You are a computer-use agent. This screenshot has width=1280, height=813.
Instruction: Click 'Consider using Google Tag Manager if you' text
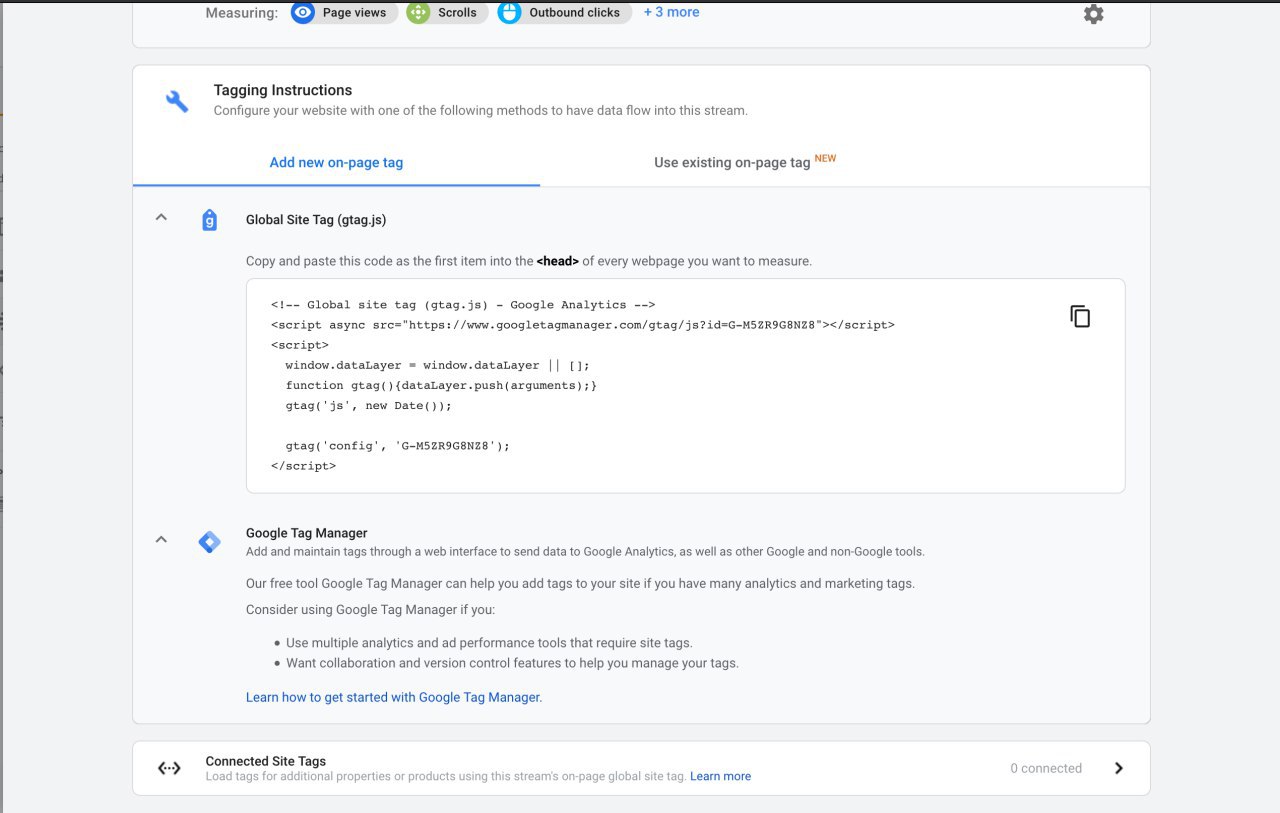coord(370,610)
